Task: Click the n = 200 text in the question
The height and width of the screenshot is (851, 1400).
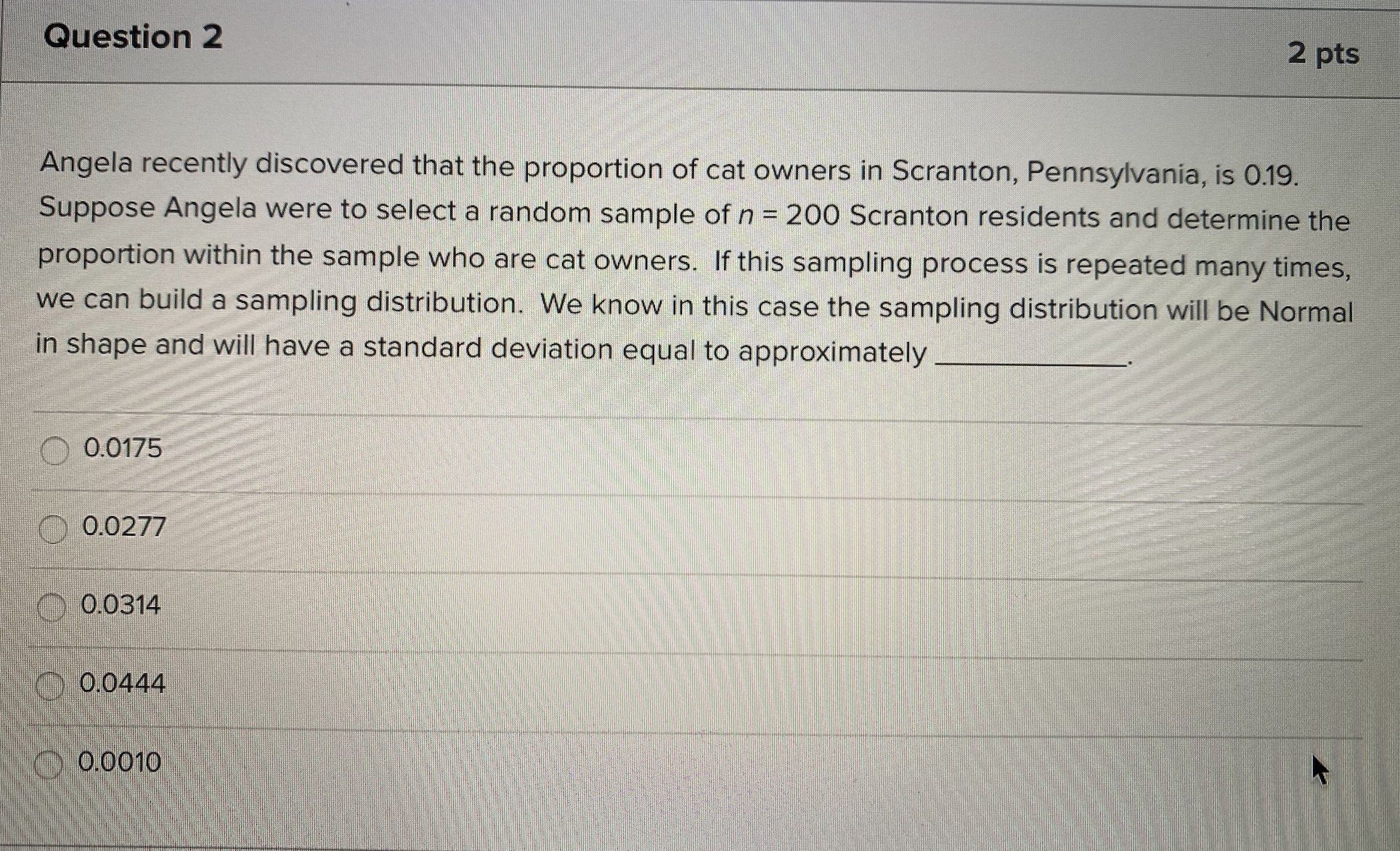Action: point(789,213)
